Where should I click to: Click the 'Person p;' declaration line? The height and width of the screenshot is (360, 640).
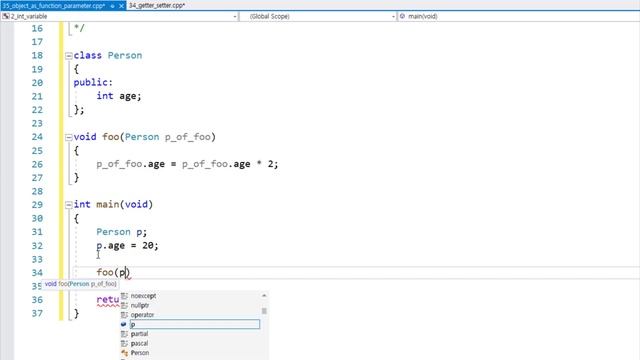pyautogui.click(x=122, y=232)
